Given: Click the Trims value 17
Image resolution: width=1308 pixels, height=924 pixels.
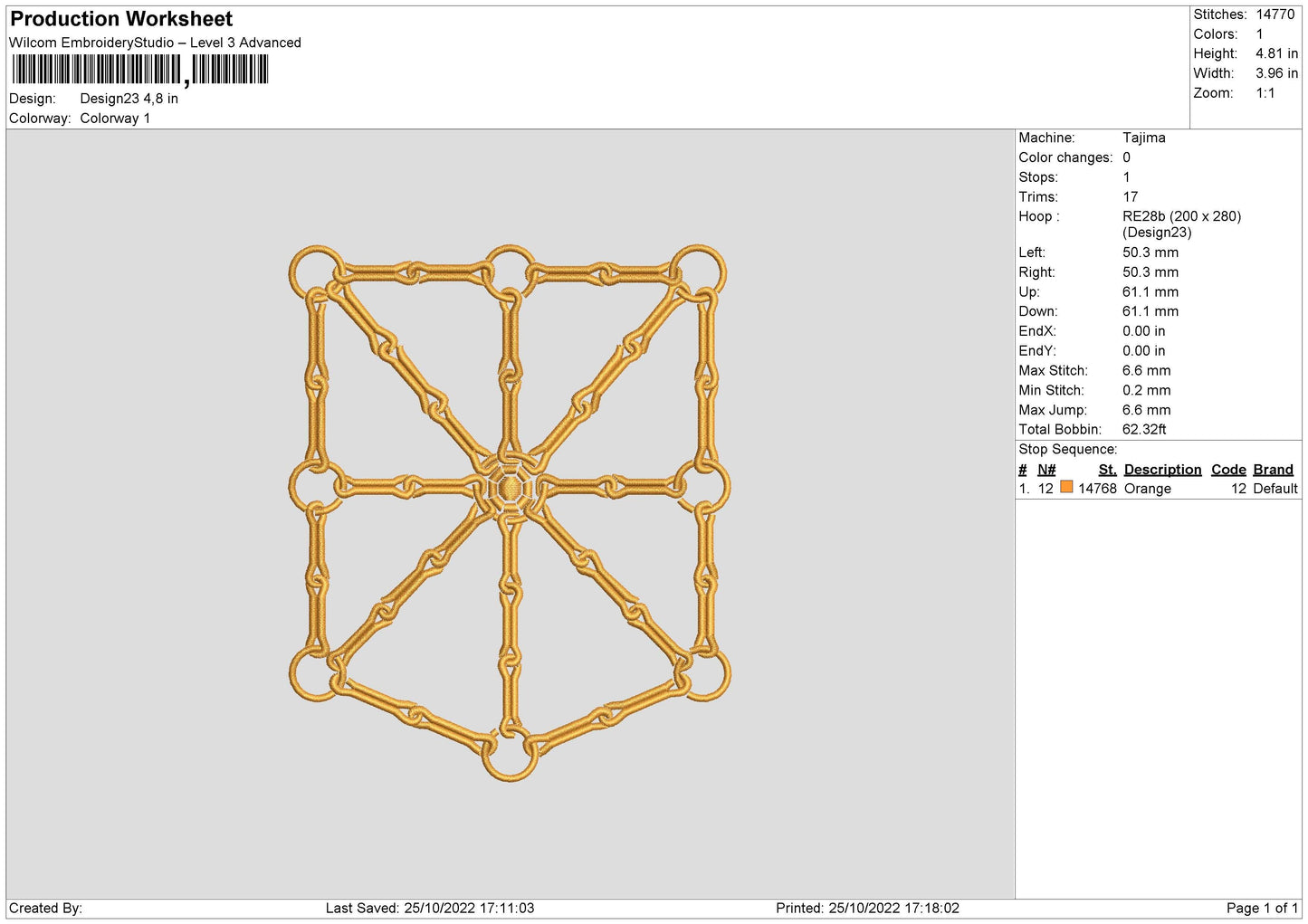Looking at the screenshot, I should (1130, 197).
